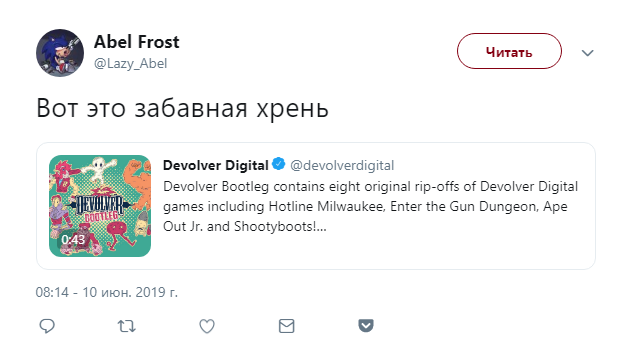The width and height of the screenshot is (632, 361).
Task: Click the quoted text starting 'Devolver Bootleg contains'
Action: coord(370,206)
